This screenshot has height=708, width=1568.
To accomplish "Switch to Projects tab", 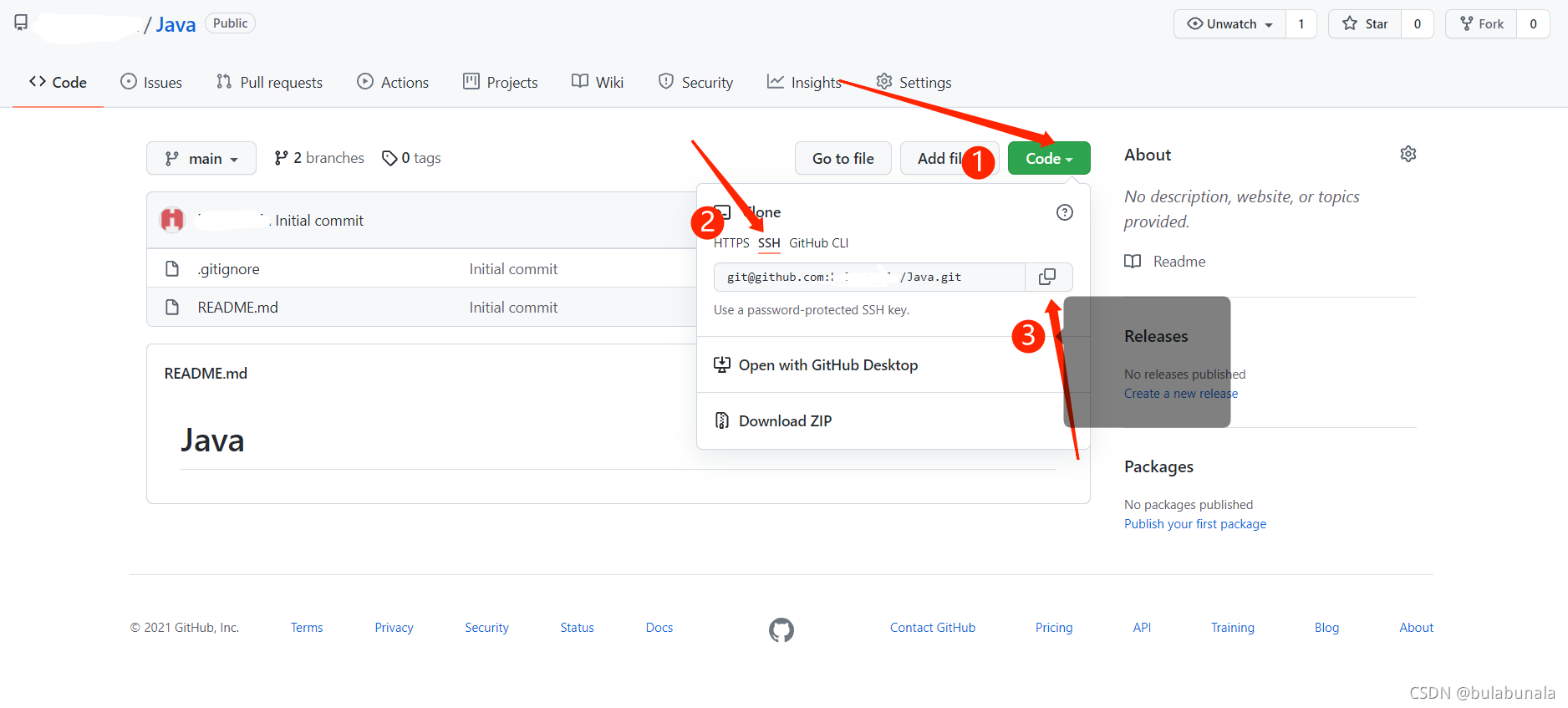I will point(501,82).
